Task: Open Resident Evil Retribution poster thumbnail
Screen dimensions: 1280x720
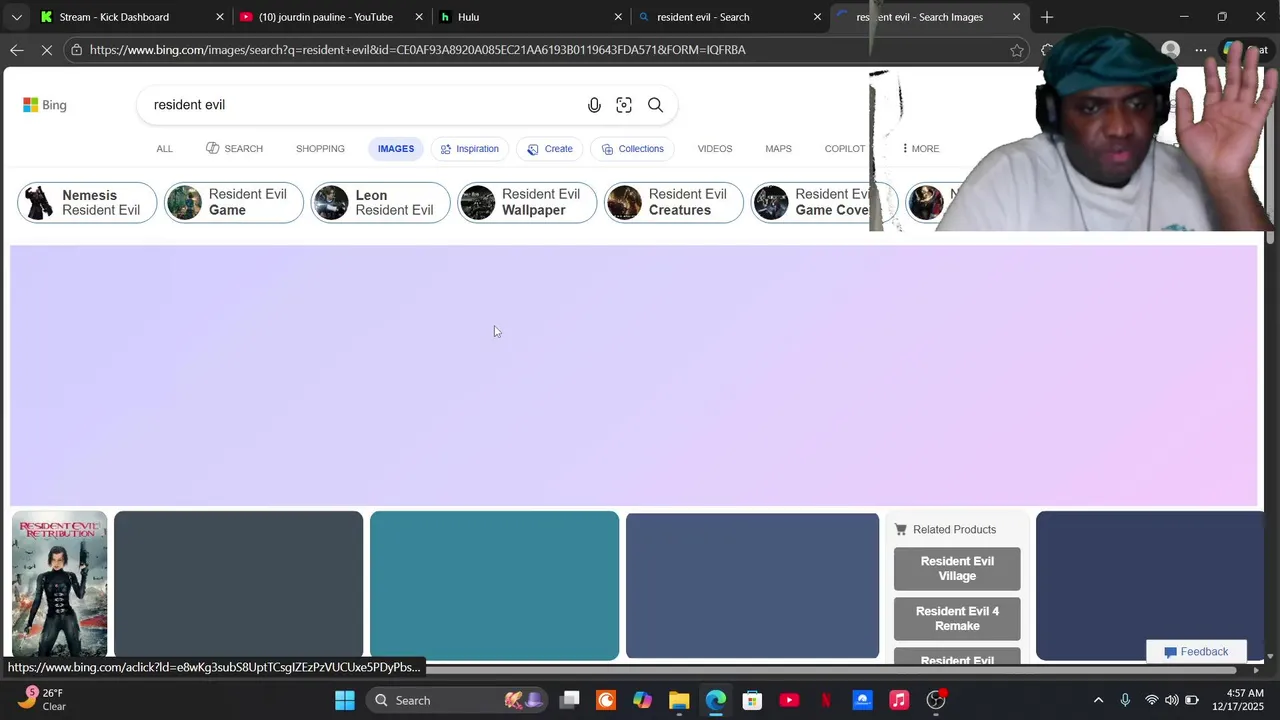Action: 60,584
